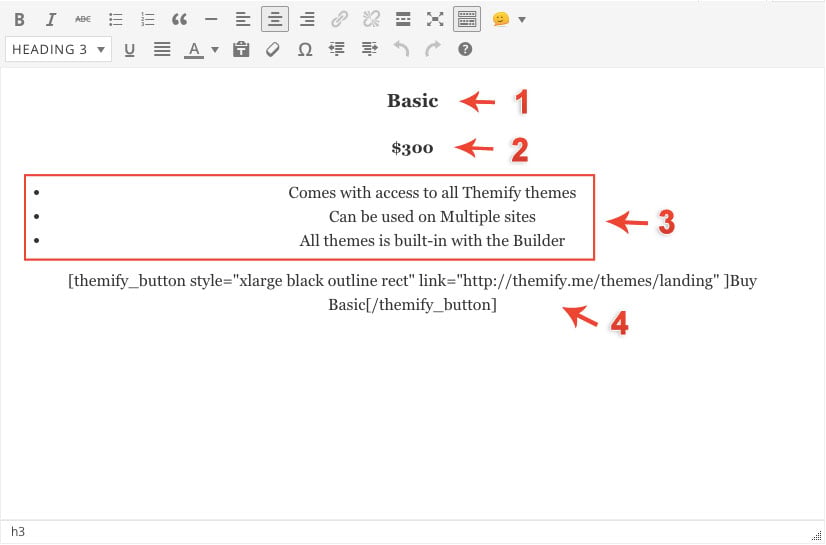Click the h3 element path in status bar
The height and width of the screenshot is (545, 826).
click(x=18, y=531)
